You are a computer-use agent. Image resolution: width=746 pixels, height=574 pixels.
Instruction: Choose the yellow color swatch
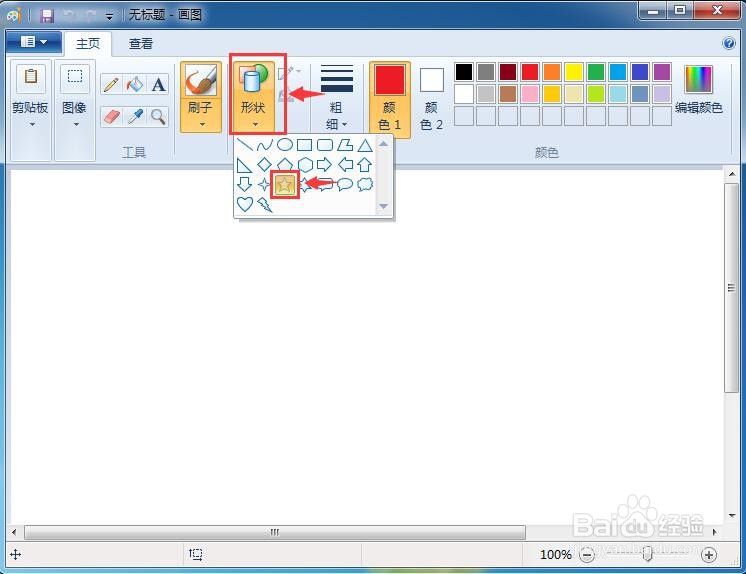(x=574, y=72)
